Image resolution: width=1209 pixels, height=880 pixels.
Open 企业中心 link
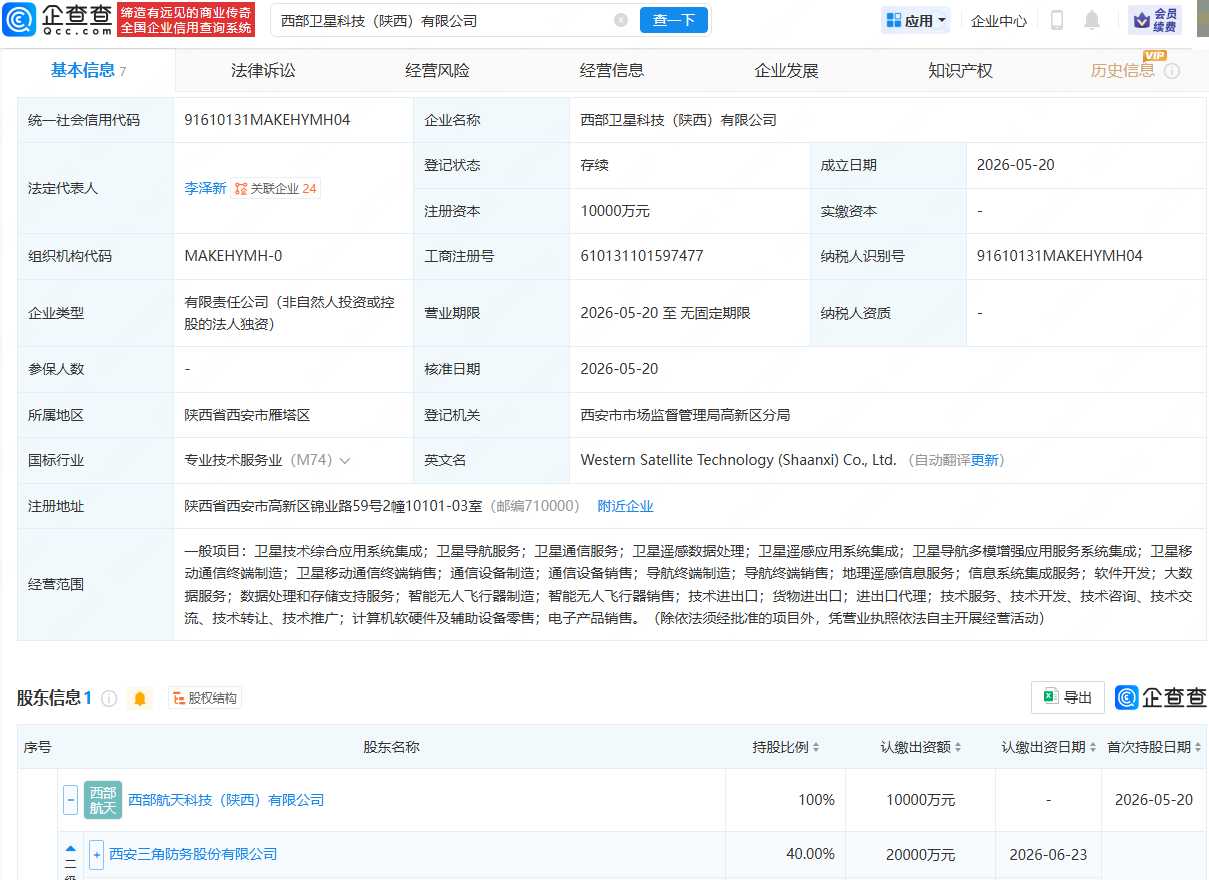click(x=998, y=20)
